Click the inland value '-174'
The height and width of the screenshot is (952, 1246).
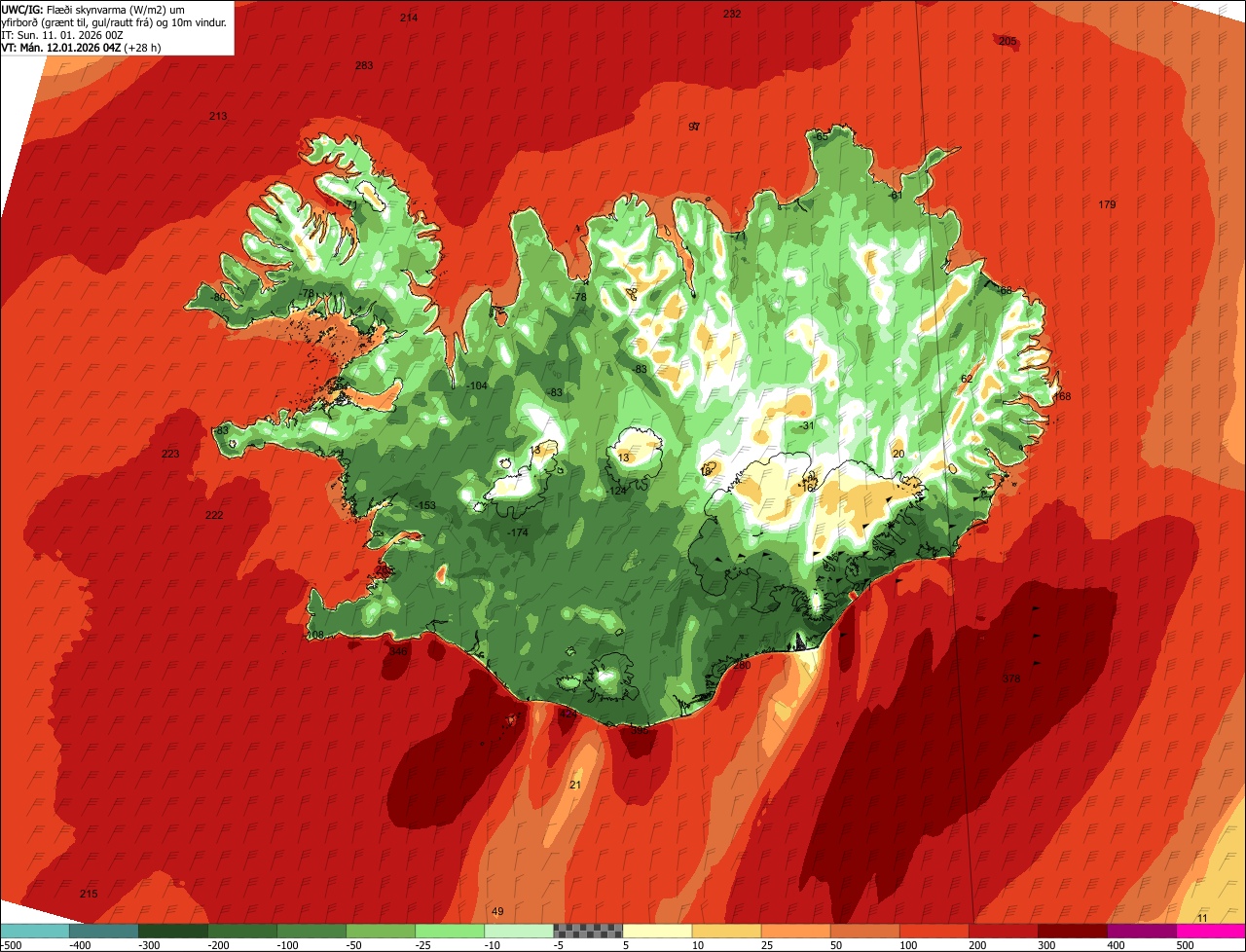pos(518,532)
